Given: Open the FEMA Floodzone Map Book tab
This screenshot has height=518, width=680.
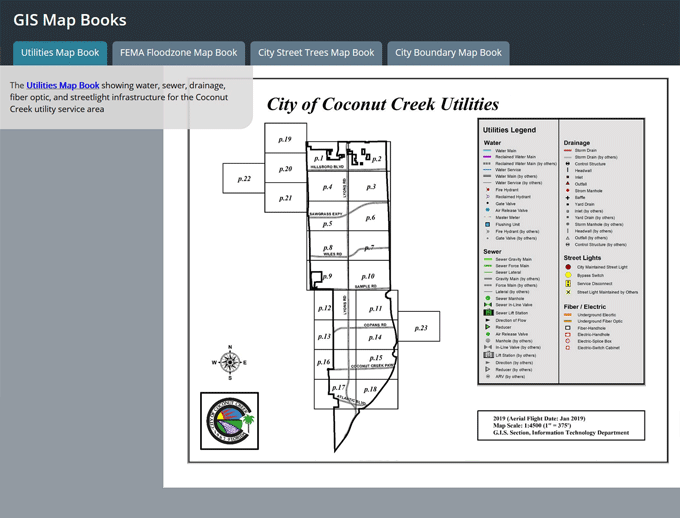Looking at the screenshot, I should (178, 53).
